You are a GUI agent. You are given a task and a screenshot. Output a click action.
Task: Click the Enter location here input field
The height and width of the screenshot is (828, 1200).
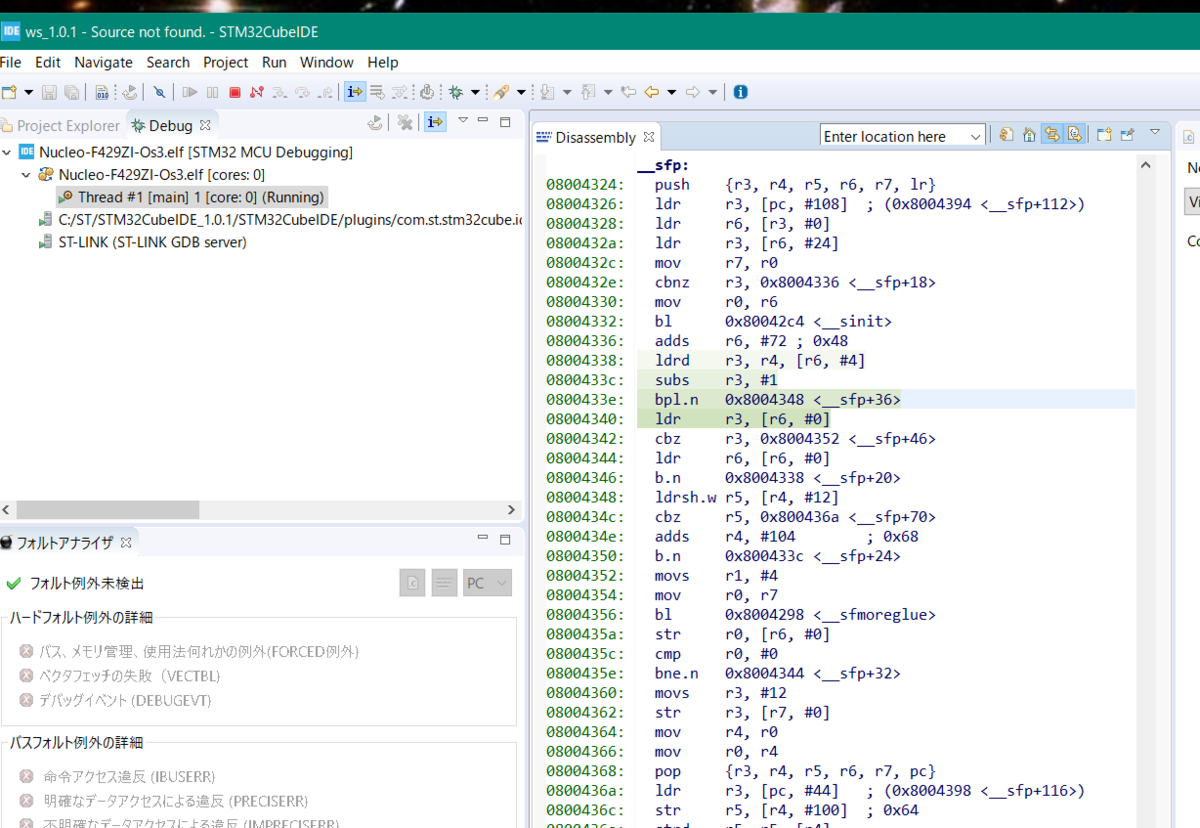point(890,135)
